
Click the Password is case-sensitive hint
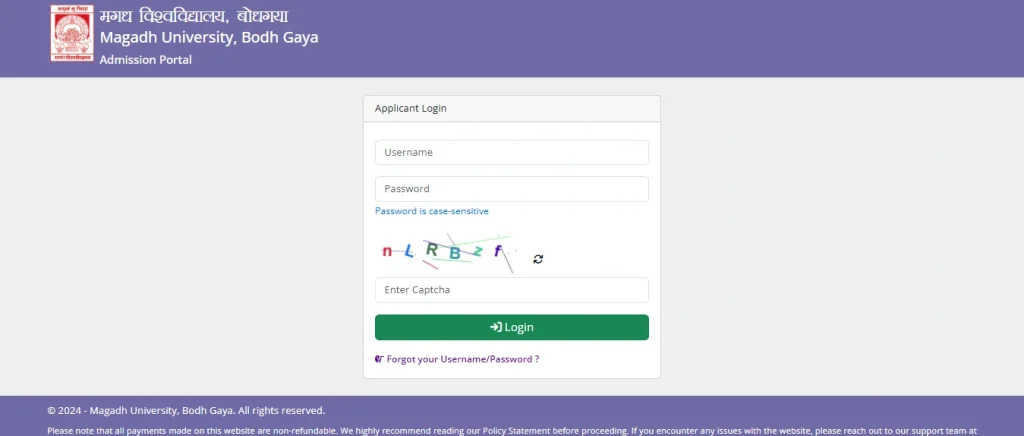point(431,211)
